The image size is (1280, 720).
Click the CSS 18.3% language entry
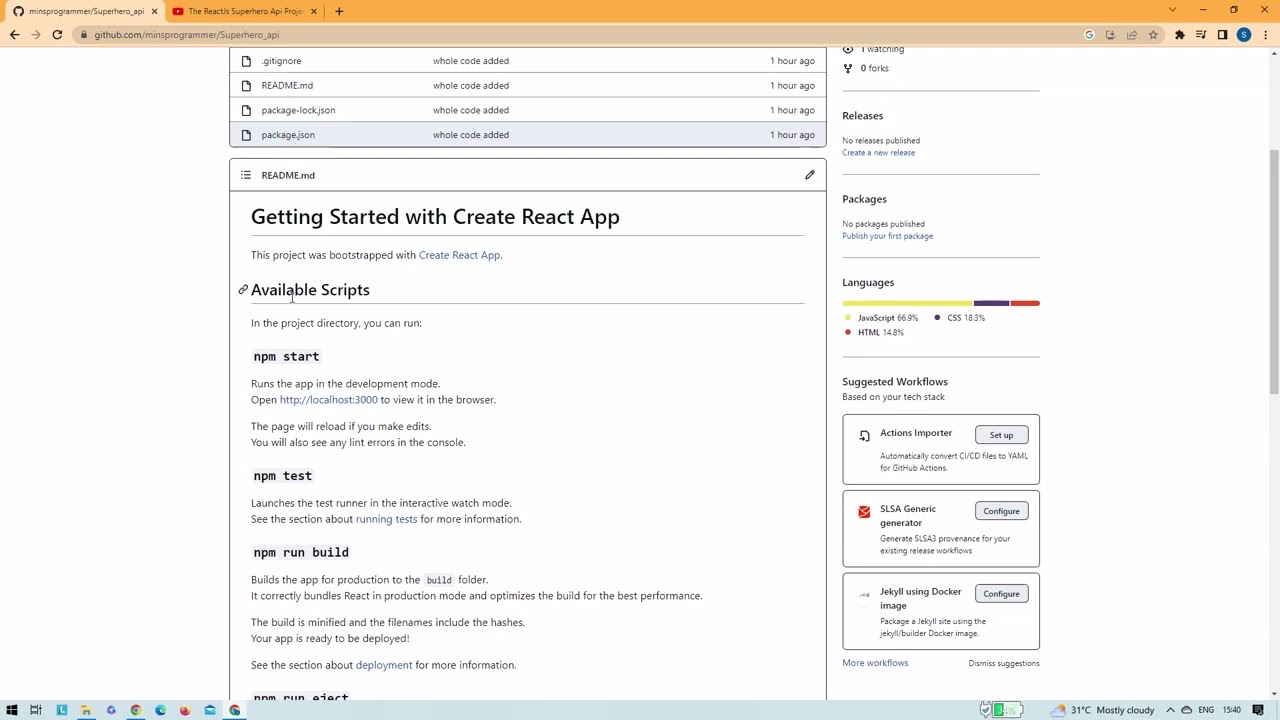pos(960,318)
